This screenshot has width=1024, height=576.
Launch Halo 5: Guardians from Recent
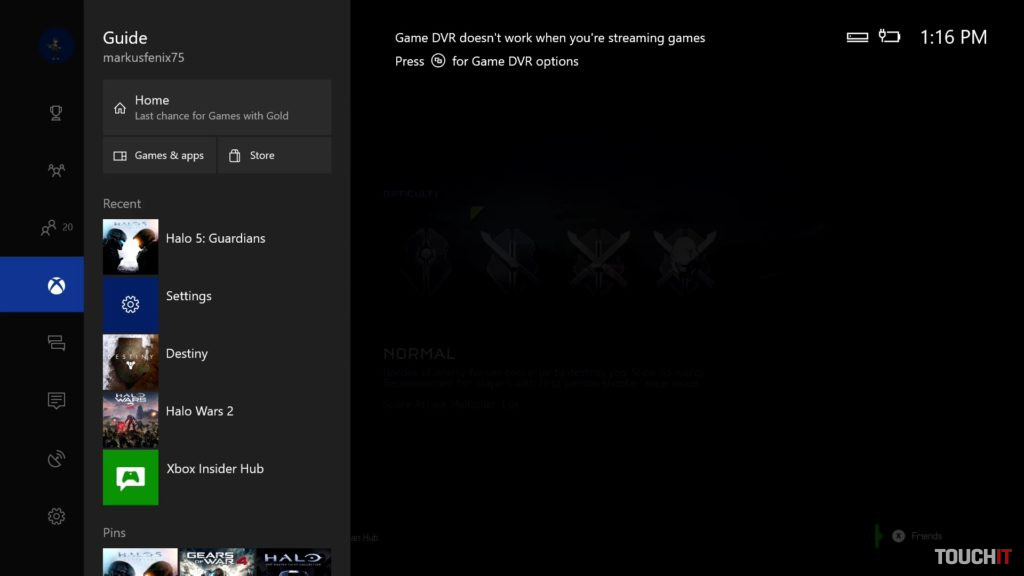(x=217, y=246)
